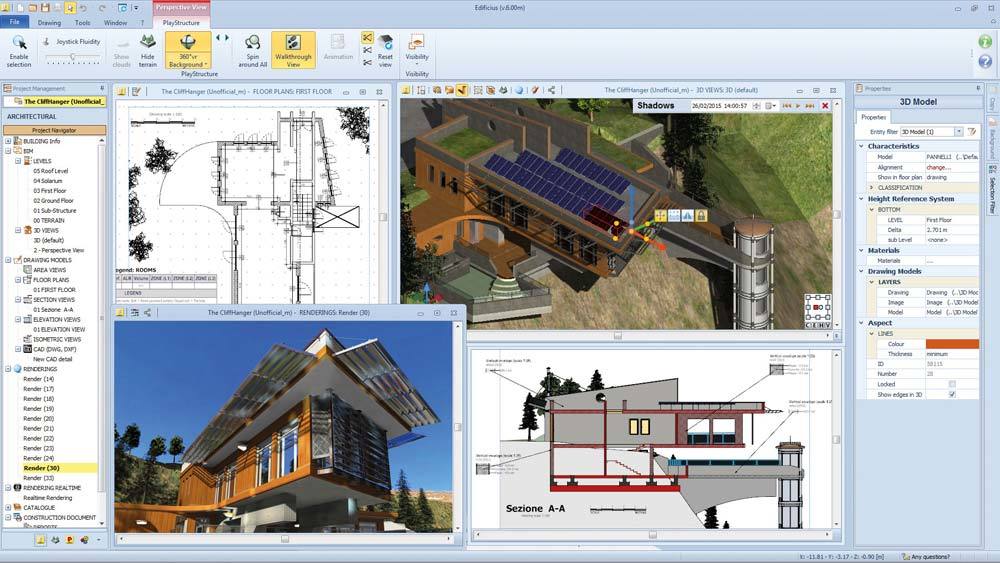Select Render (19) in the project tree
This screenshot has height=563, width=1000.
[39, 408]
